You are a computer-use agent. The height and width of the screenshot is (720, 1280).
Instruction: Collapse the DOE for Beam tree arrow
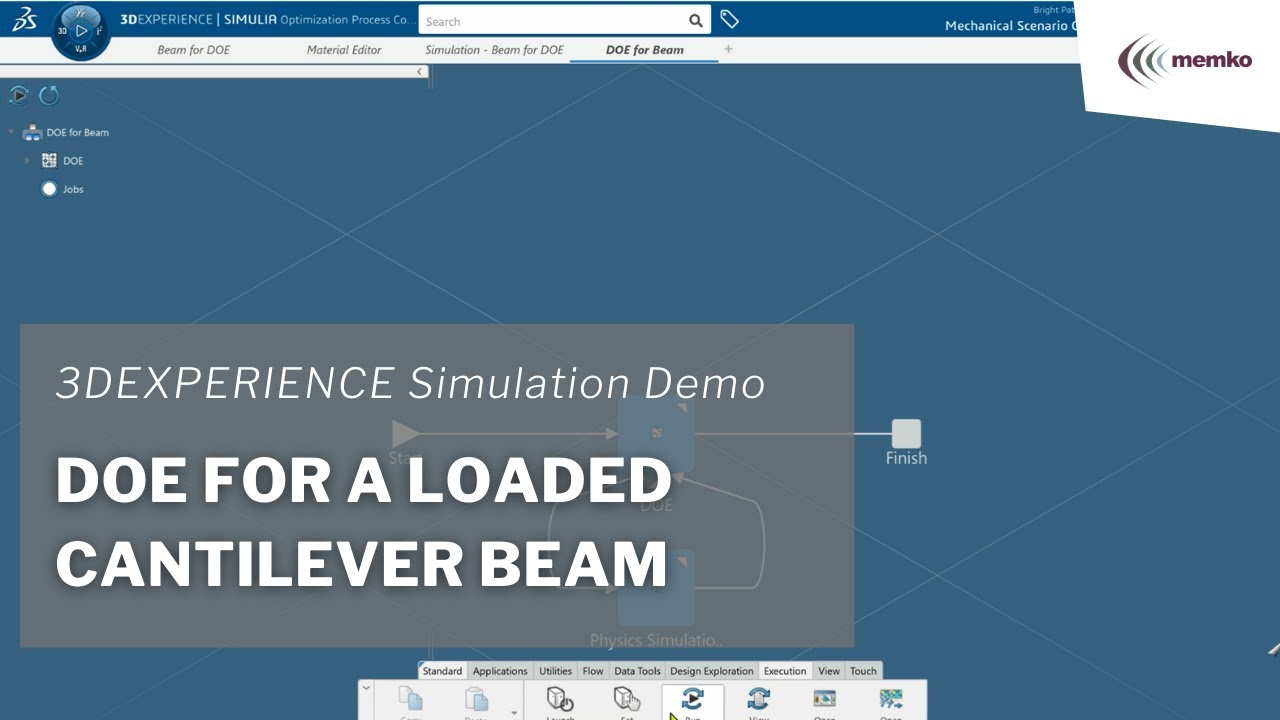[12, 132]
